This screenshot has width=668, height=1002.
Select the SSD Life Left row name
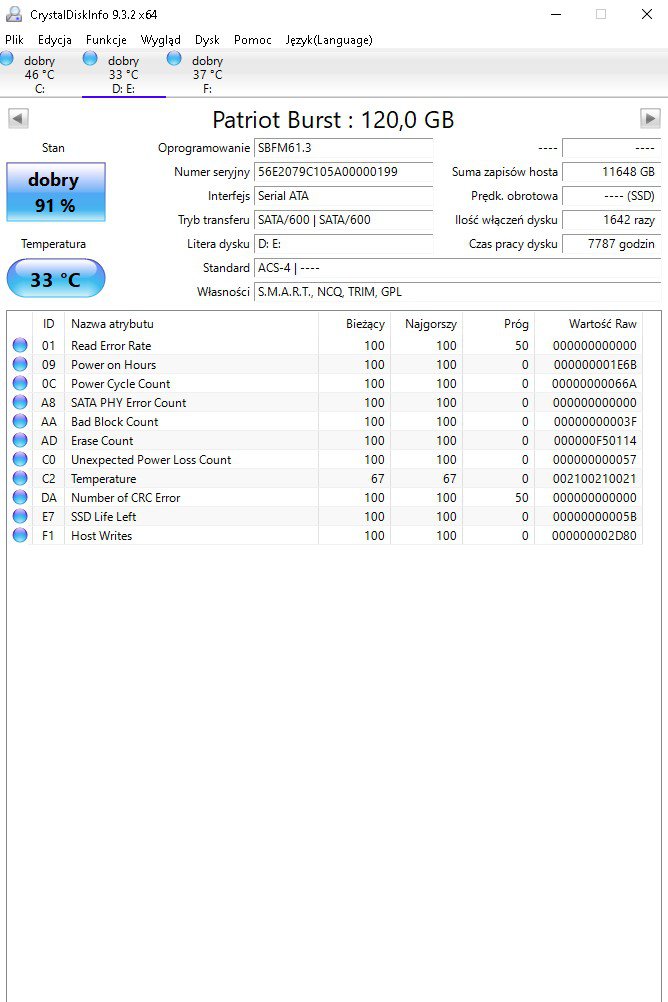pyautogui.click(x=104, y=516)
